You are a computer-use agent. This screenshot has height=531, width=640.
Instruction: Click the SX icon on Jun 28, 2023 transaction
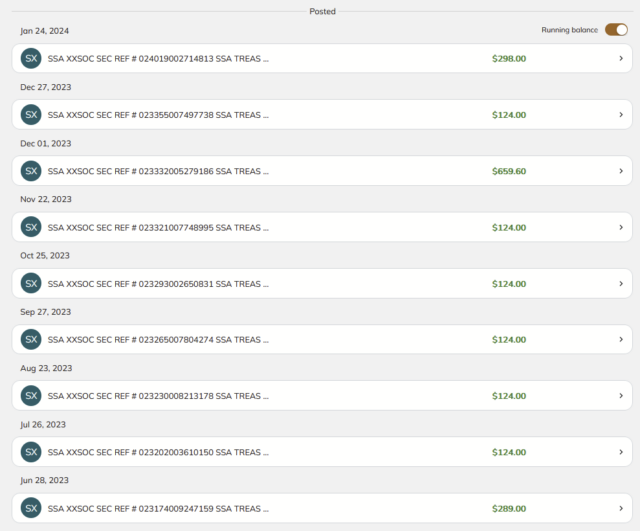(31, 508)
